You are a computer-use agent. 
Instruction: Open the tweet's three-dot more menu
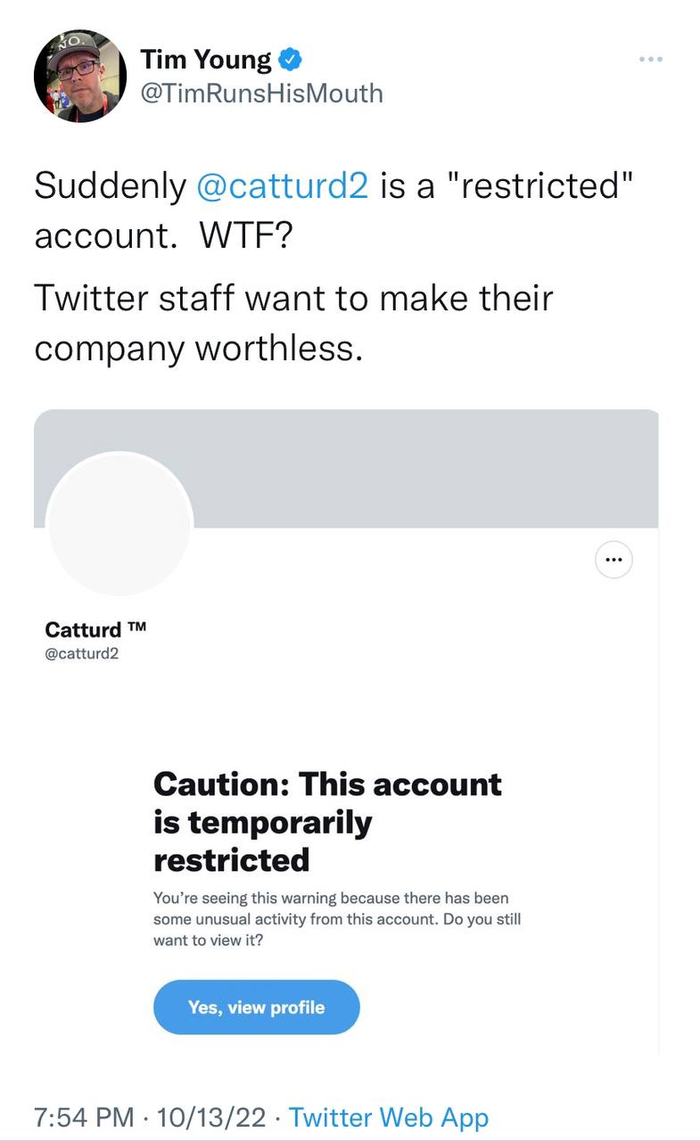[x=650, y=60]
